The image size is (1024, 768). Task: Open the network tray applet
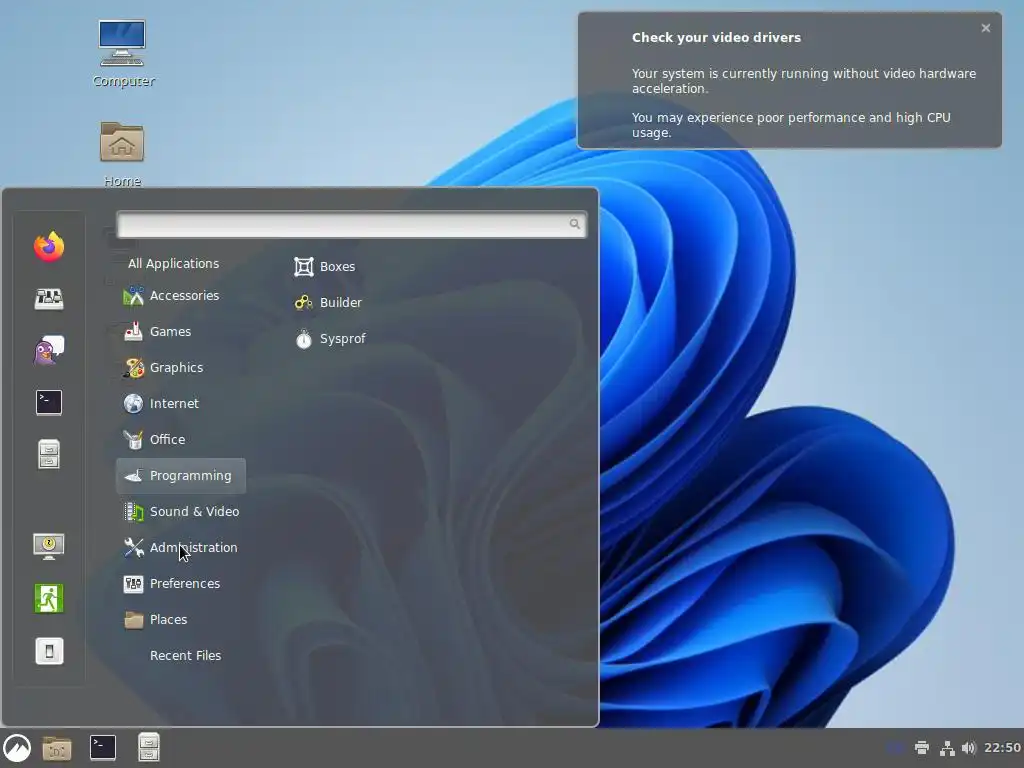(946, 748)
